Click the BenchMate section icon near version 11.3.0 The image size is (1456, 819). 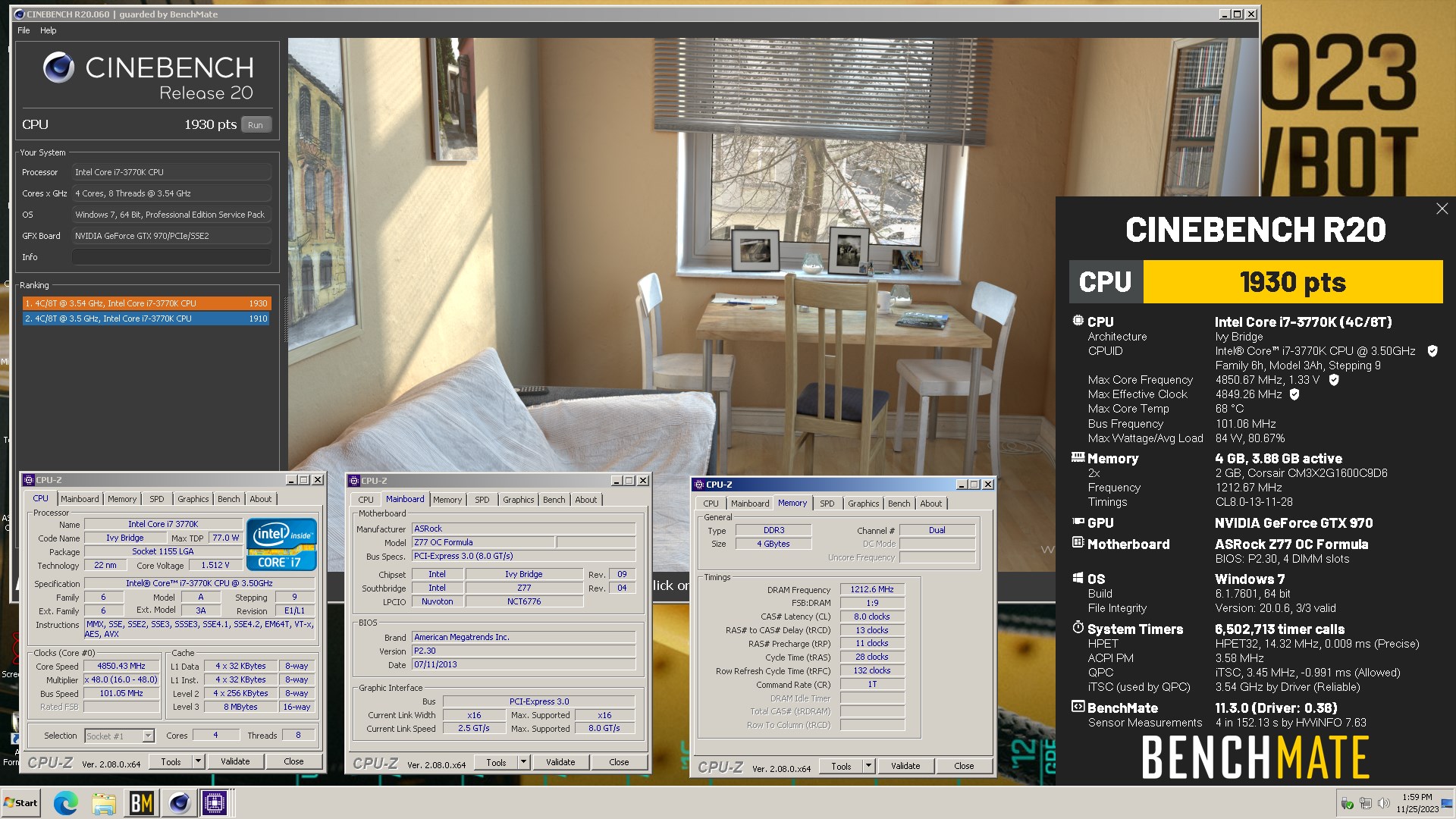point(1078,706)
